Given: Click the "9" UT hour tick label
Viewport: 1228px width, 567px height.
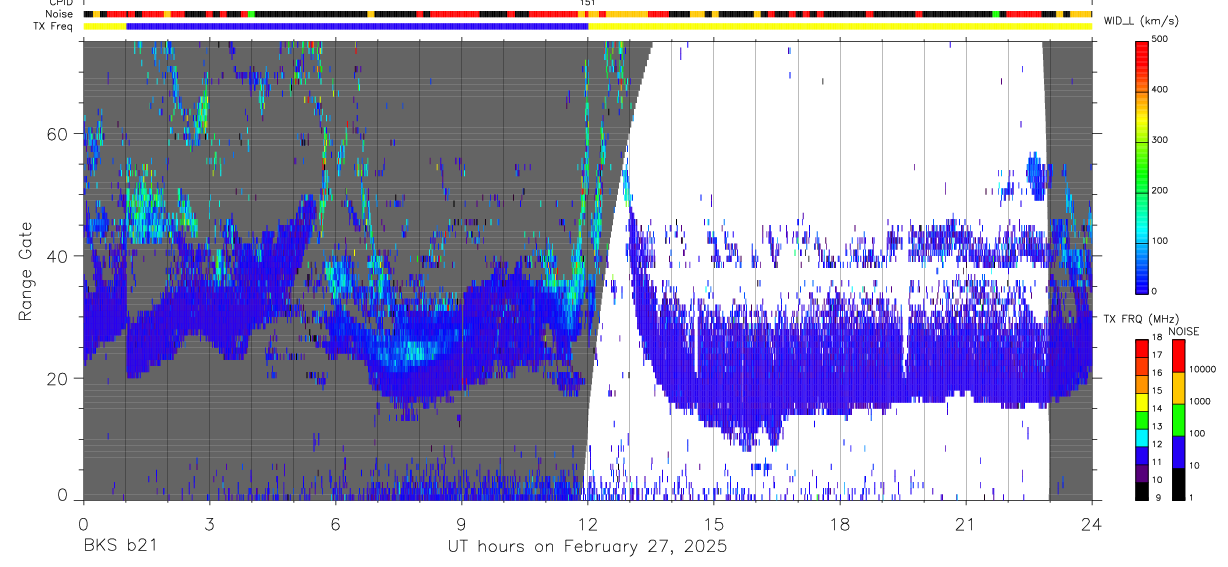Looking at the screenshot, I should point(461,524).
